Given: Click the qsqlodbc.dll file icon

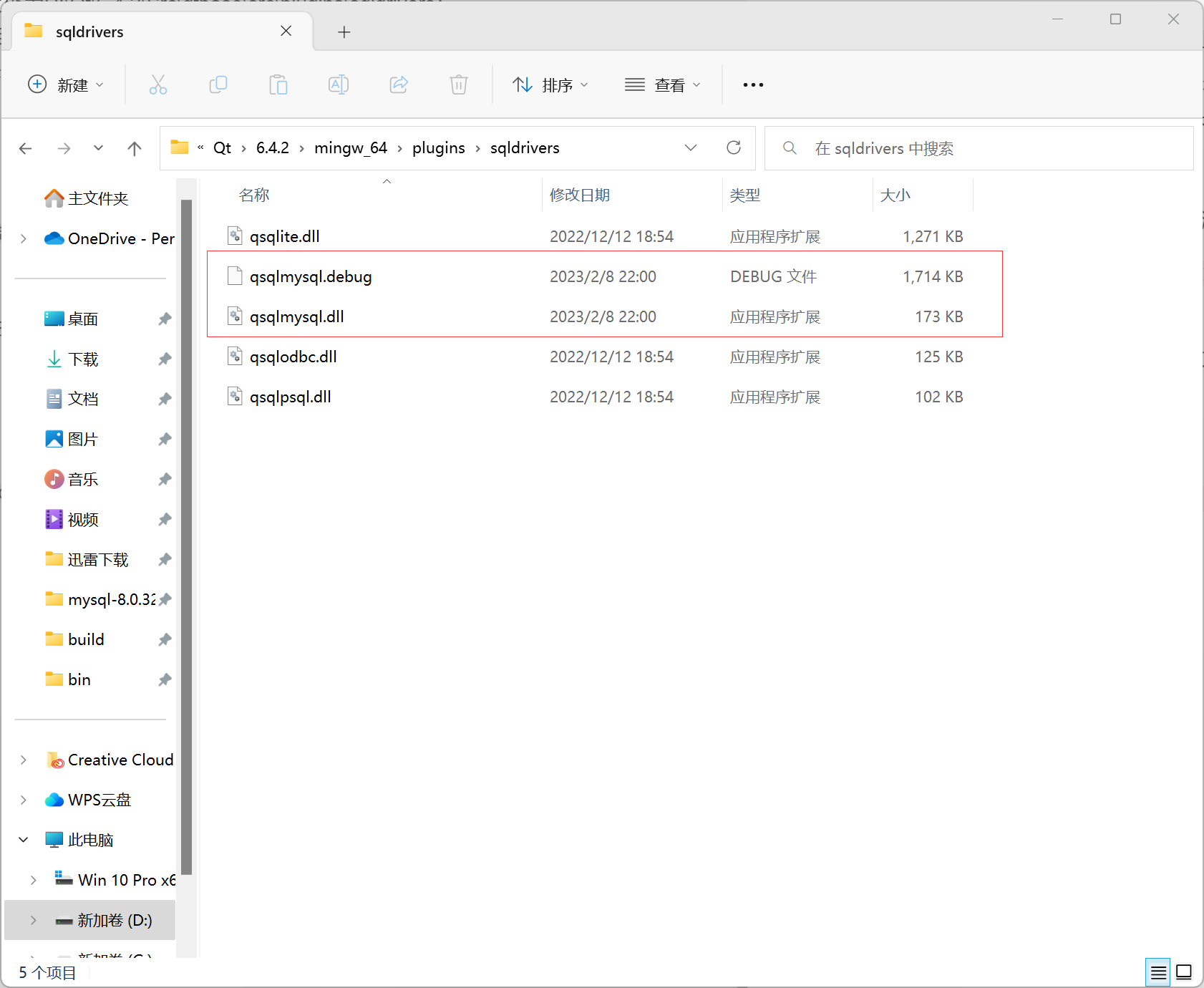Looking at the screenshot, I should (235, 356).
